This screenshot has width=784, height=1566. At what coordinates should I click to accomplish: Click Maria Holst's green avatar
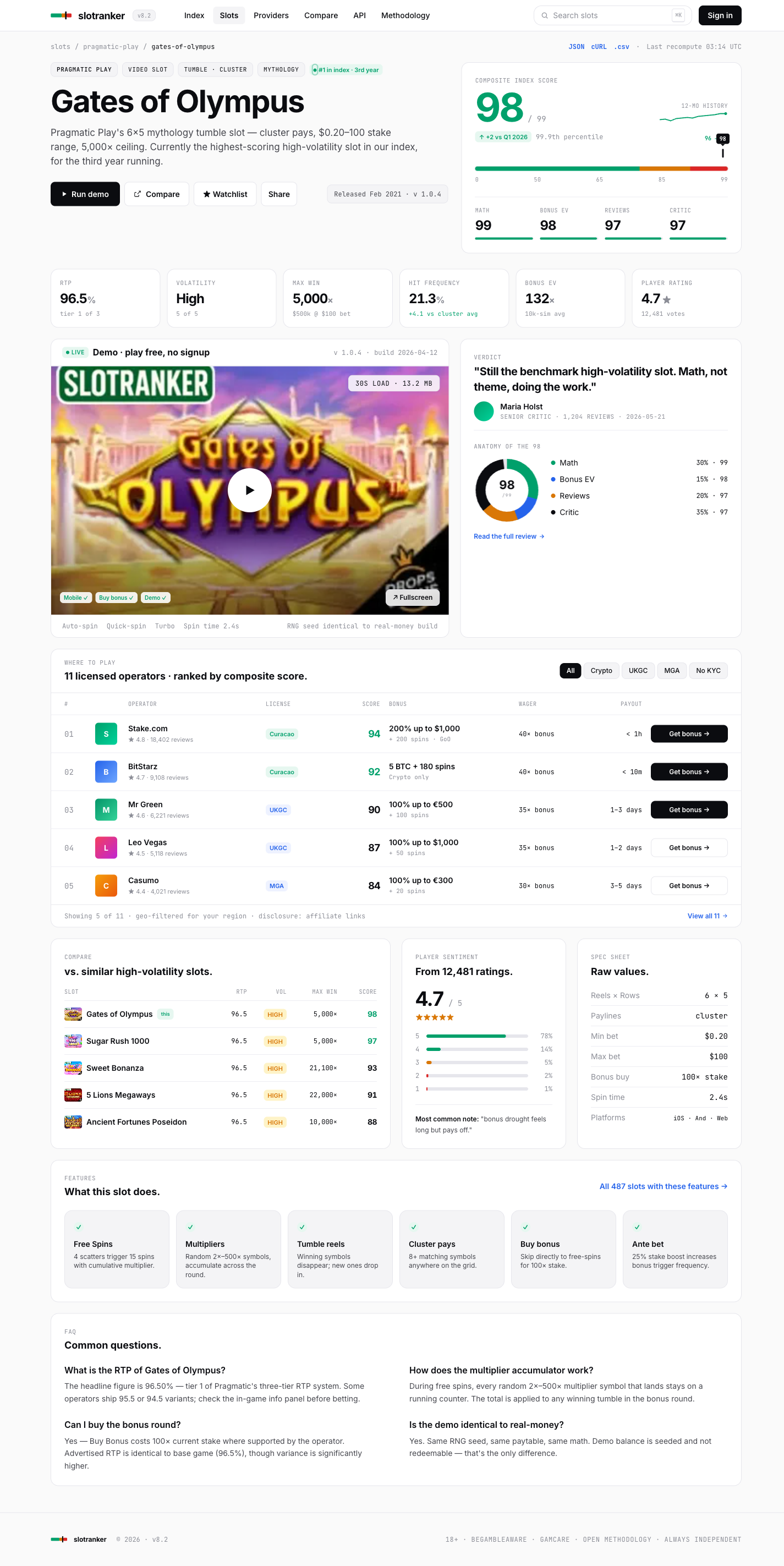(484, 411)
